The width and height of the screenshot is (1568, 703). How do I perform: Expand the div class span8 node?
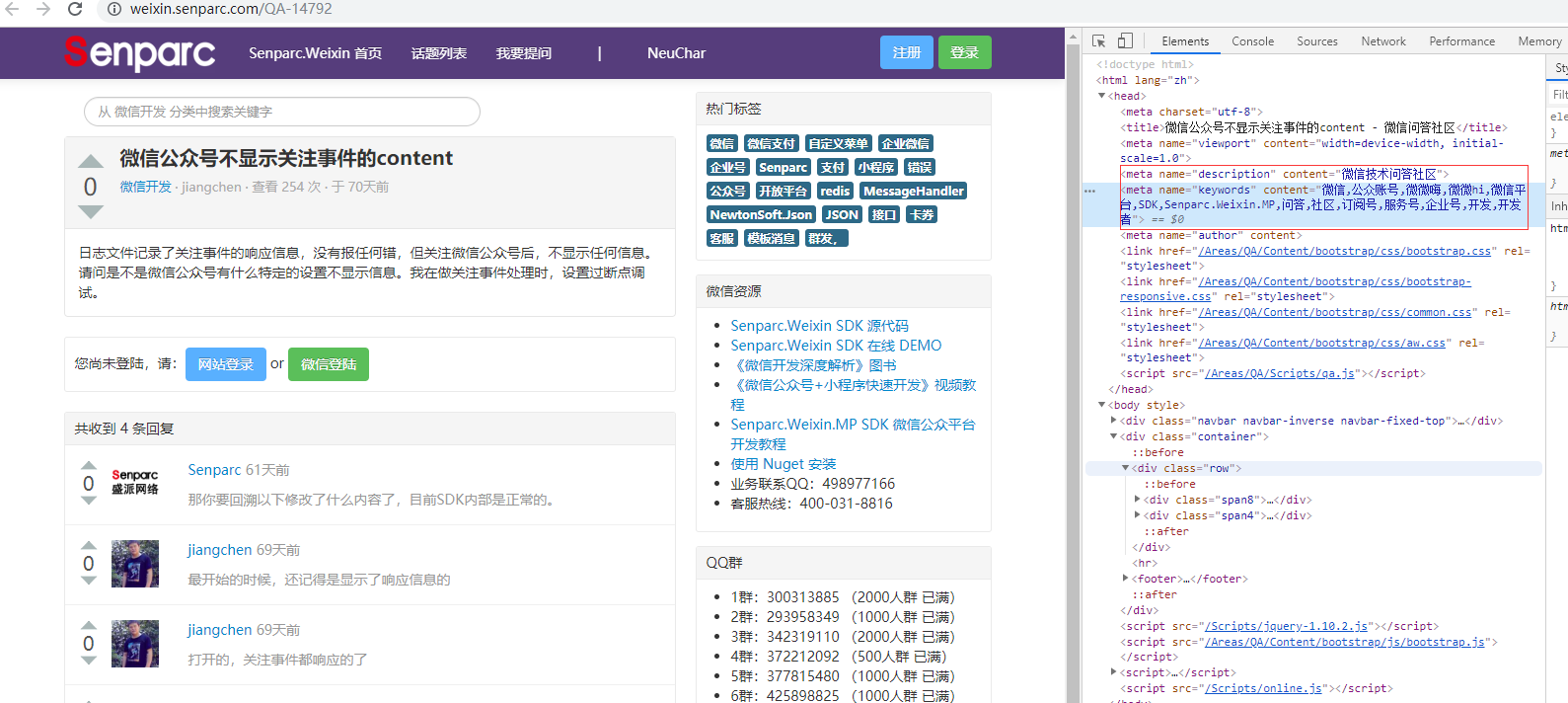[x=1138, y=500]
